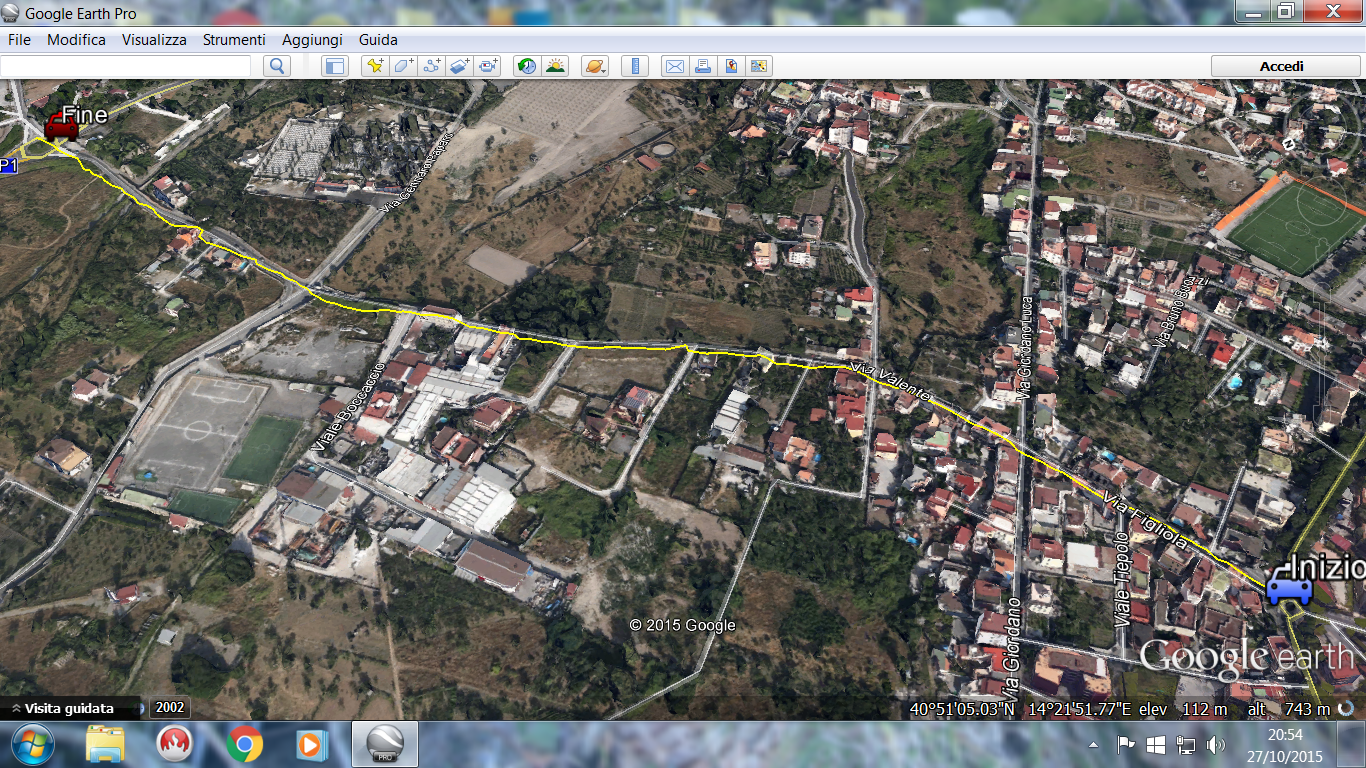The height and width of the screenshot is (768, 1366).
Task: Click the Record a Tour camera icon
Action: click(488, 66)
